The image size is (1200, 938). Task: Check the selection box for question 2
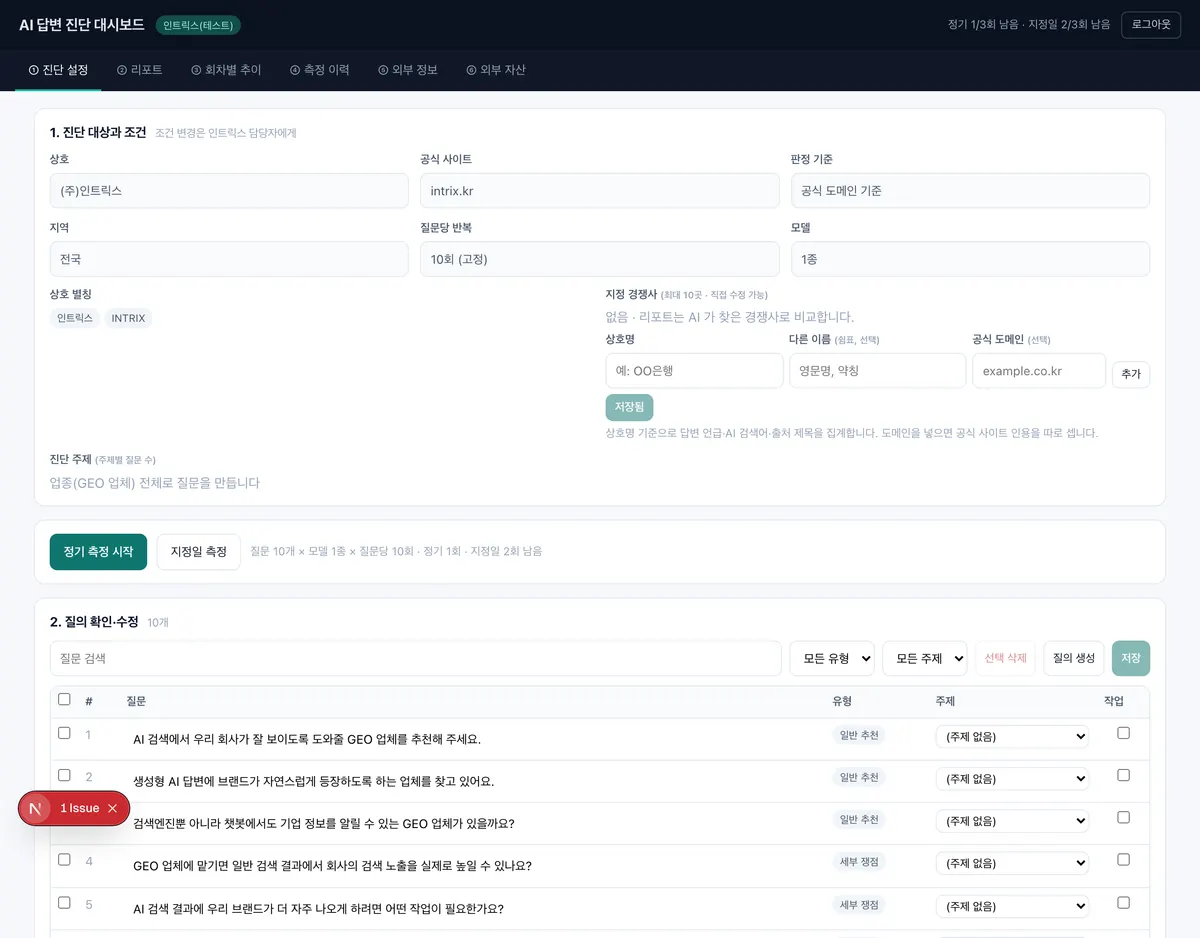pos(64,775)
